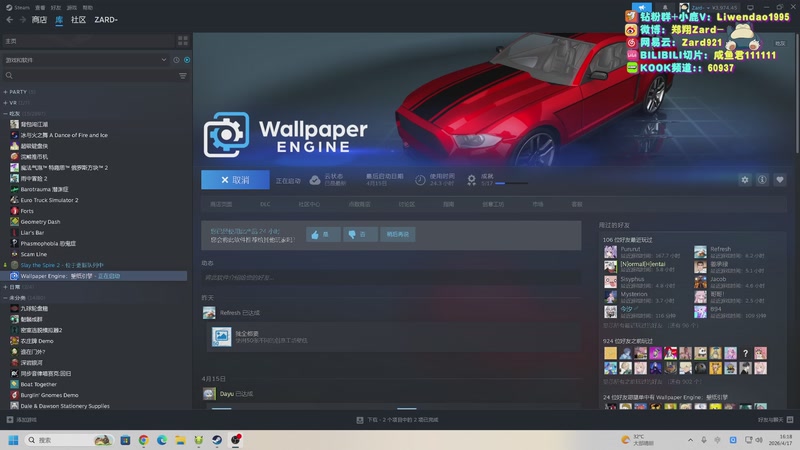Open the 帮助 help menu

(88, 8)
